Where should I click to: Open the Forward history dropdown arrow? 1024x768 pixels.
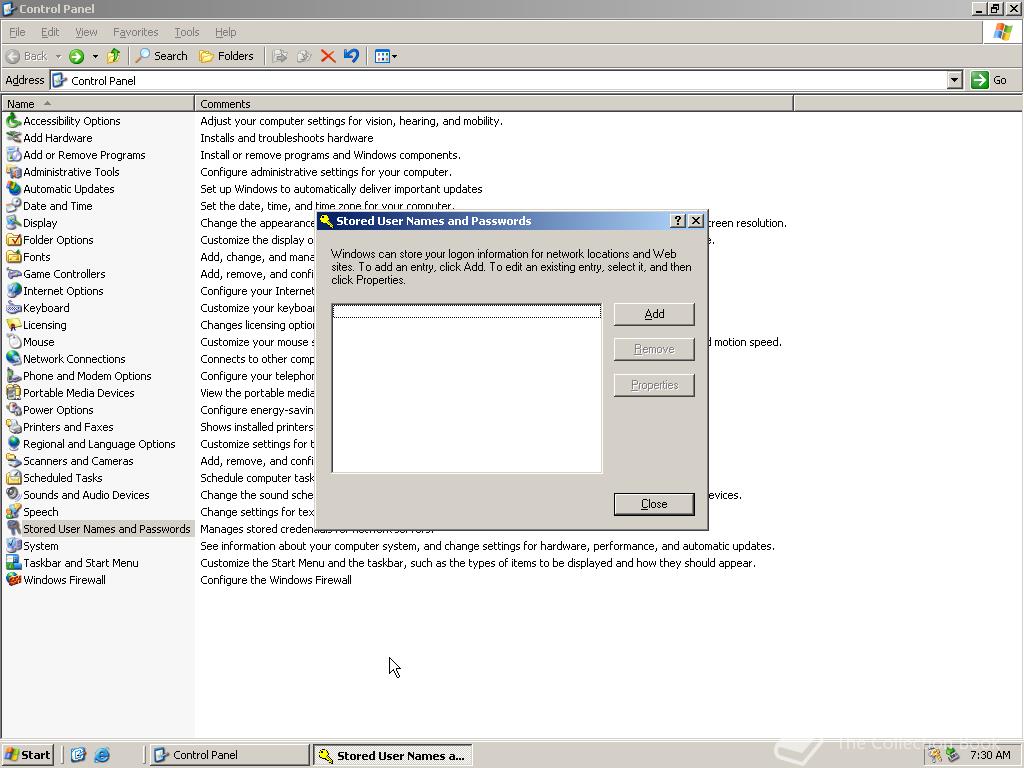95,56
